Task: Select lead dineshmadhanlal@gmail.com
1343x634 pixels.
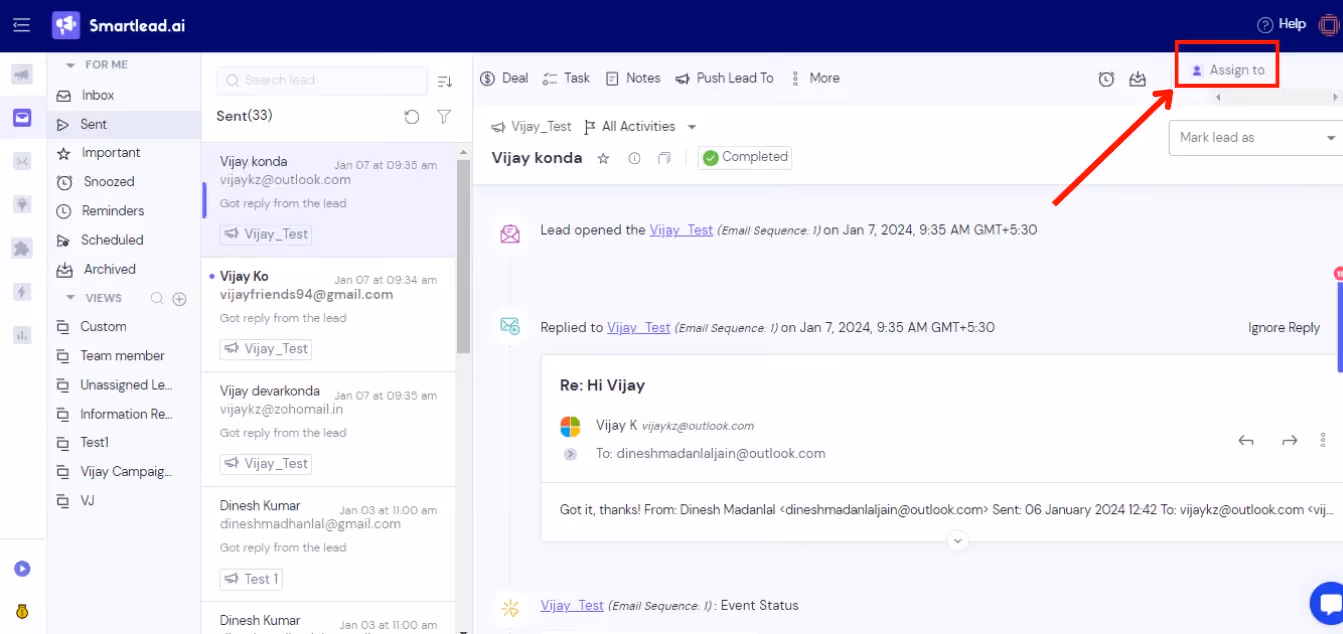Action: click(328, 544)
